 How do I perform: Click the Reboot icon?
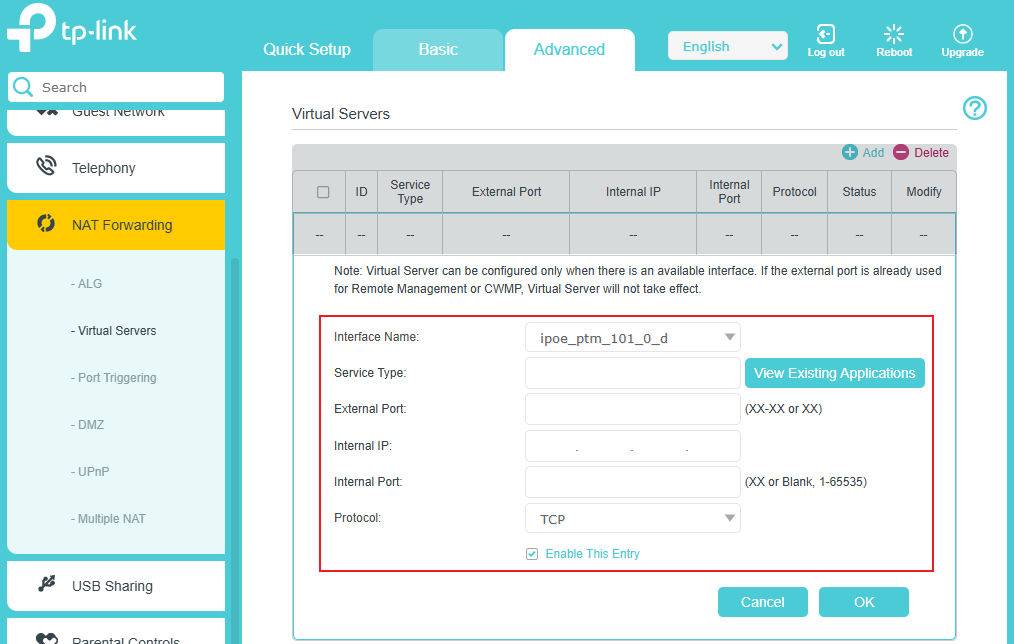click(893, 34)
